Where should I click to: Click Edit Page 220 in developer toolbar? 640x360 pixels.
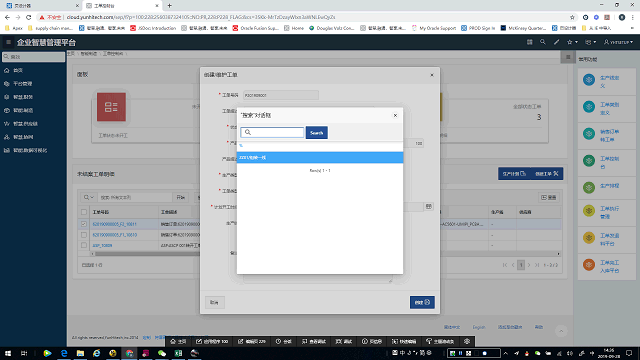point(251,342)
